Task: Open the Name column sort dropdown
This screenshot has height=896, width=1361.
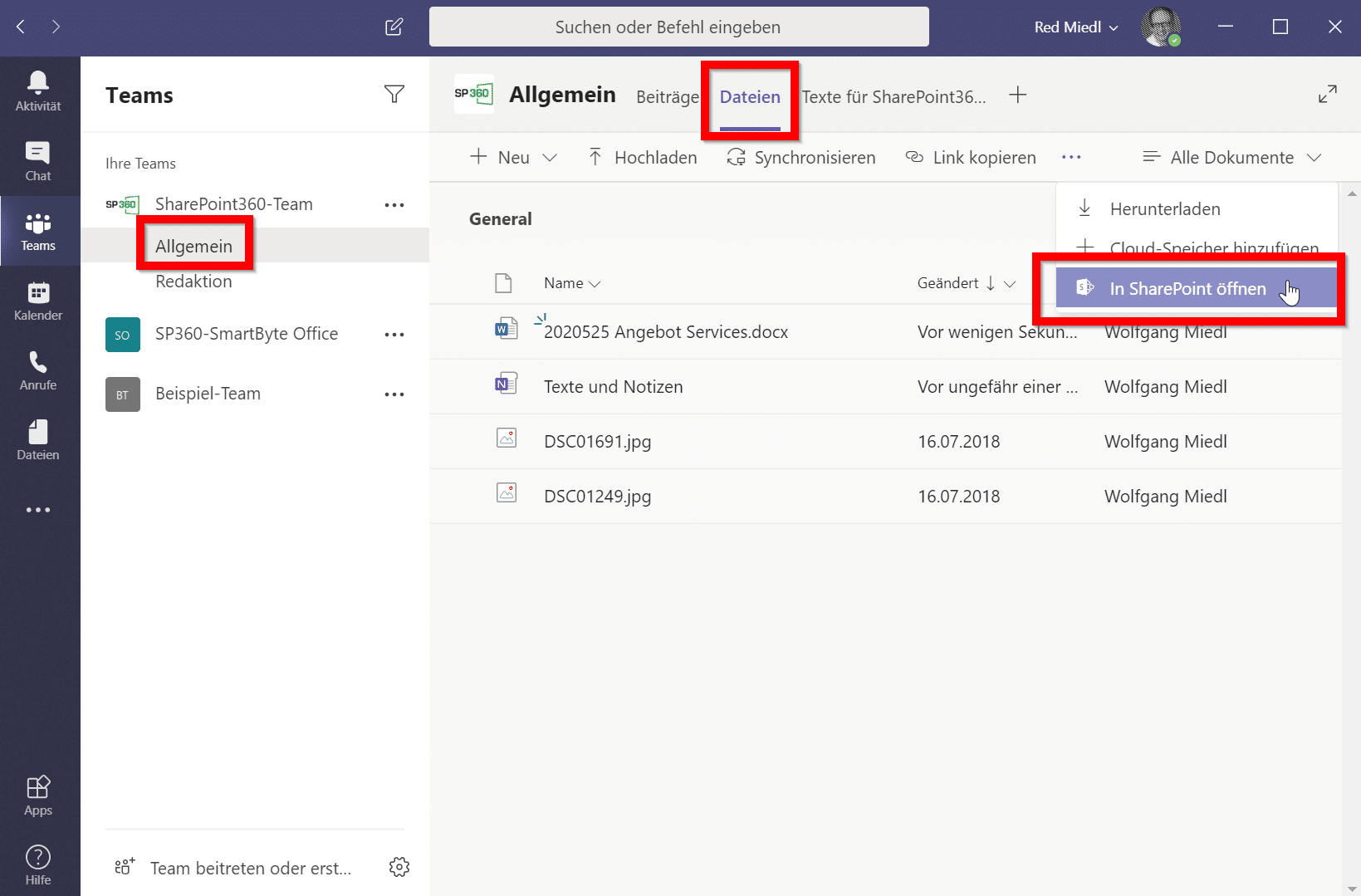Action: point(595,284)
